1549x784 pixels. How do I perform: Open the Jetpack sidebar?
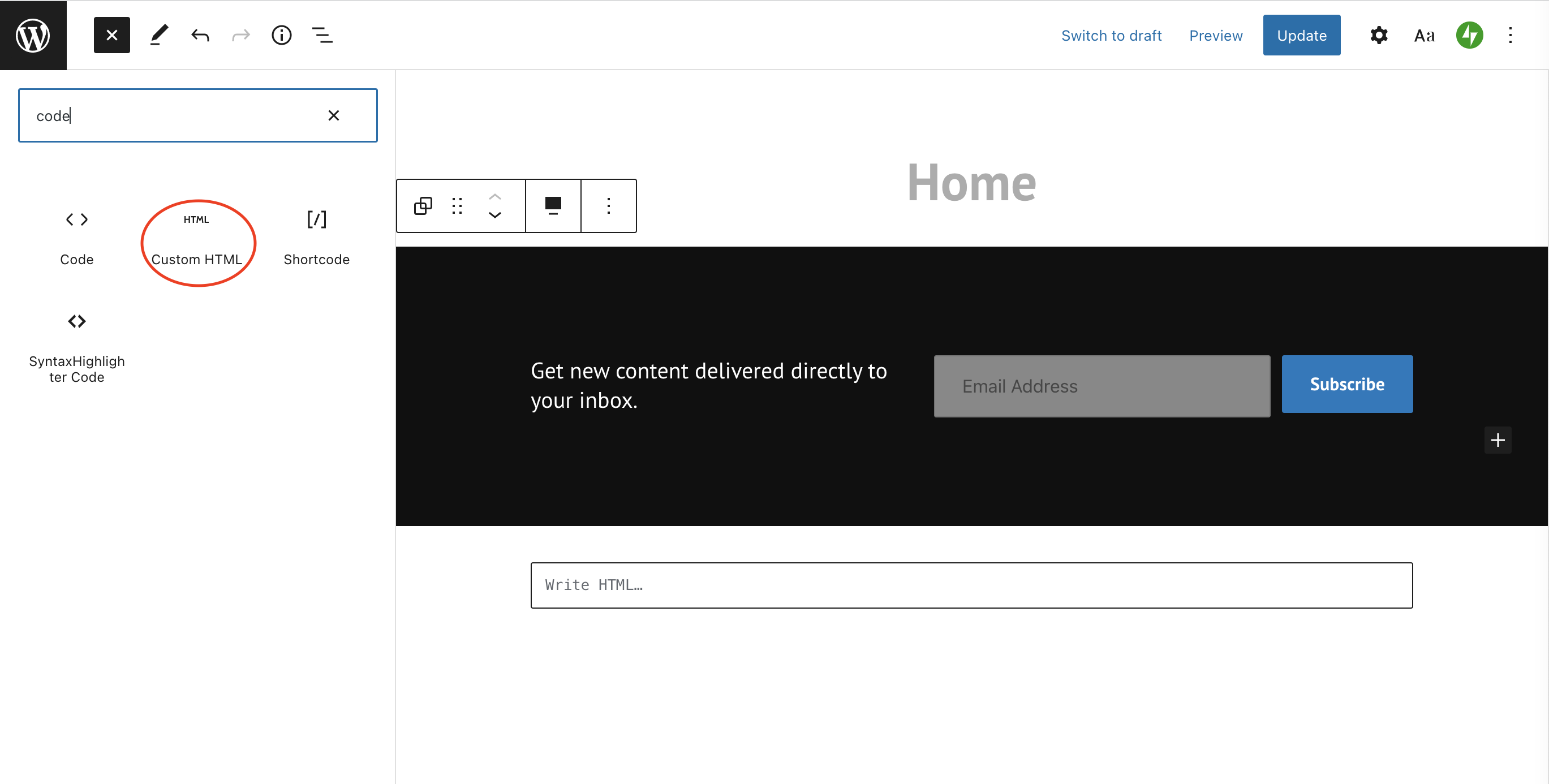[x=1469, y=36]
